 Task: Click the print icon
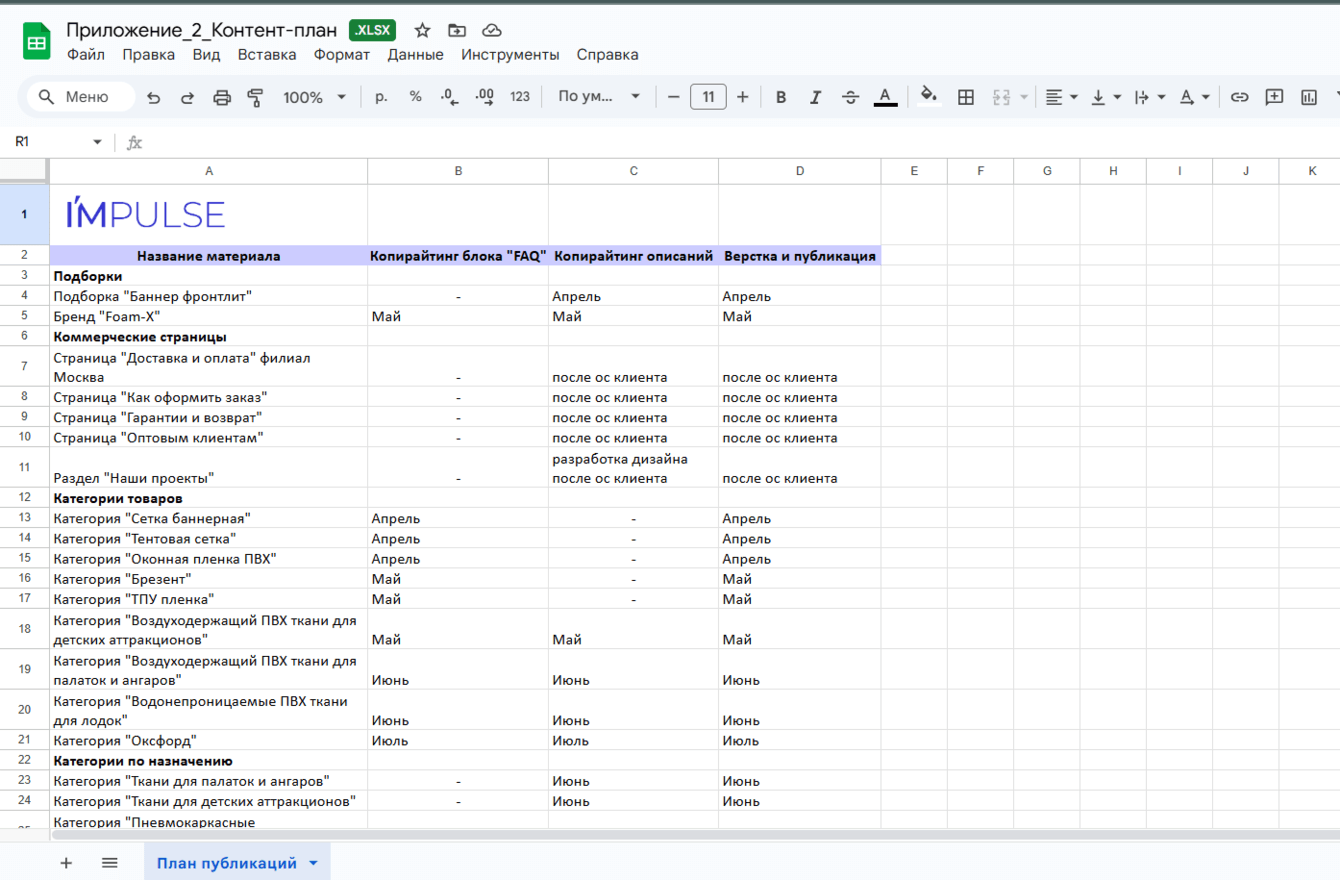click(x=222, y=97)
